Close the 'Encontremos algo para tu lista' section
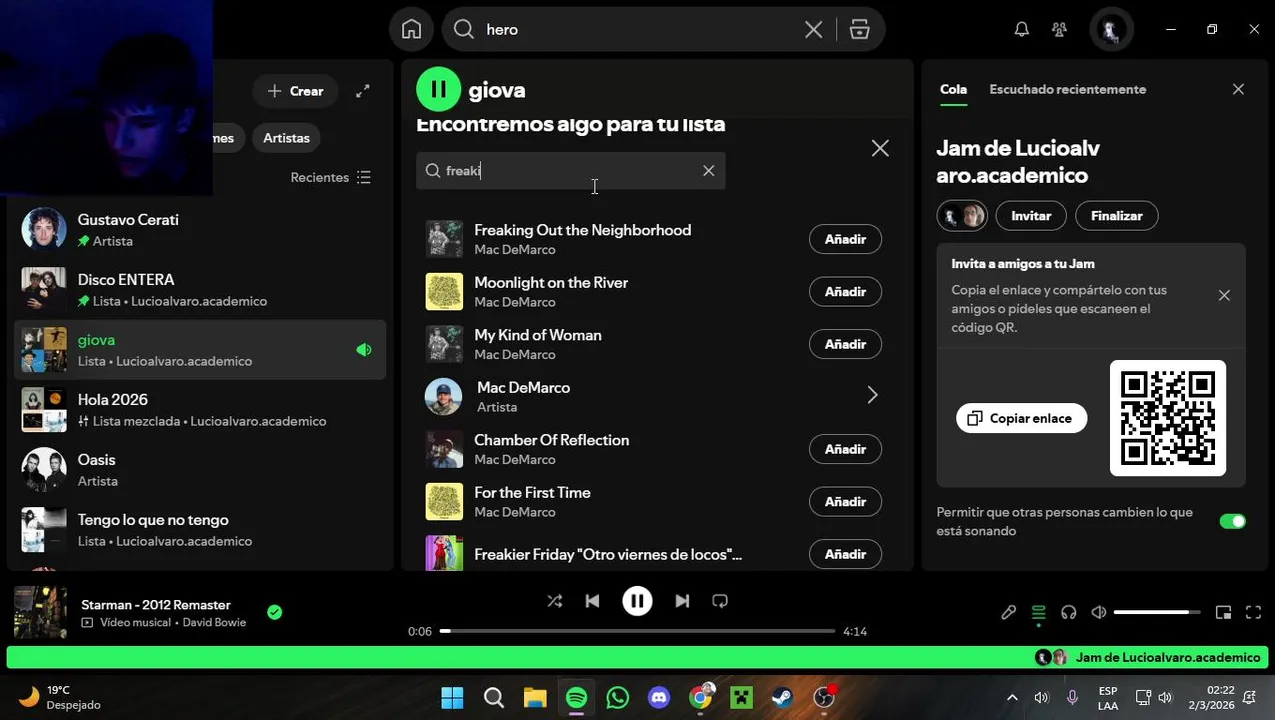Viewport: 1275px width, 720px height. [x=880, y=148]
